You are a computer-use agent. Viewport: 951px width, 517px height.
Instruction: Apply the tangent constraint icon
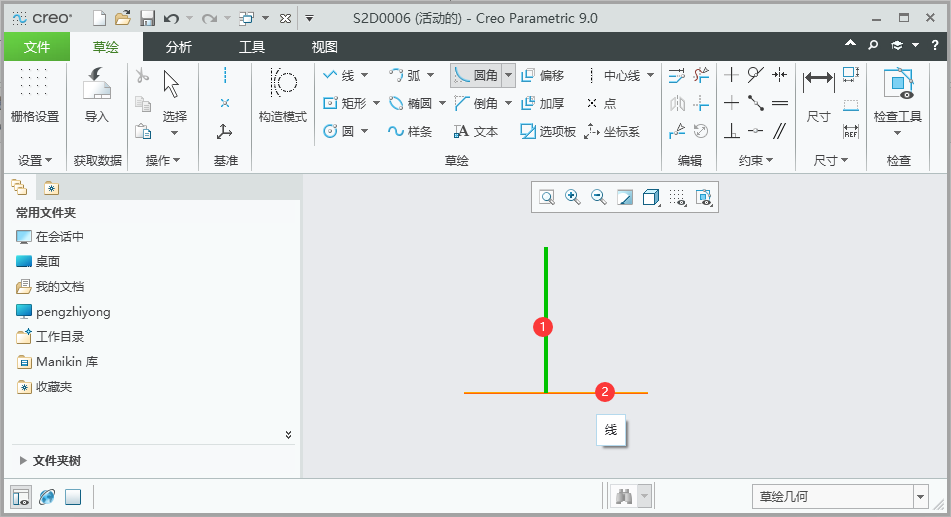755,75
